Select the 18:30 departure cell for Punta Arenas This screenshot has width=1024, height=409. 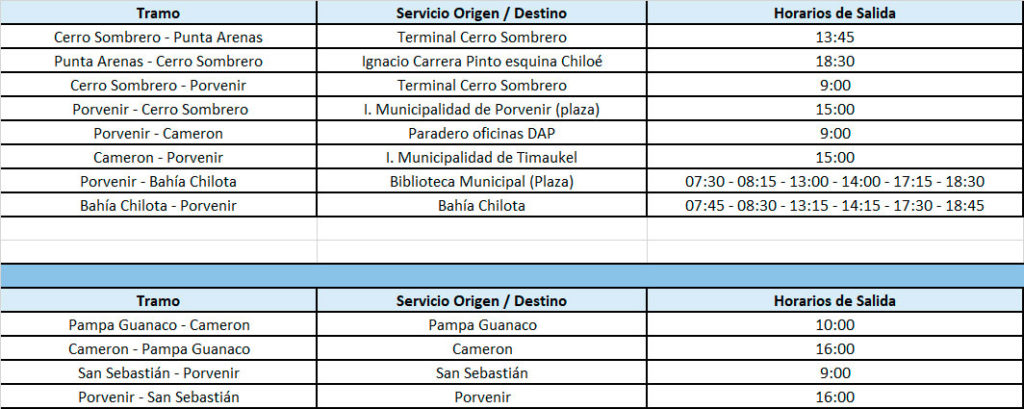click(835, 61)
